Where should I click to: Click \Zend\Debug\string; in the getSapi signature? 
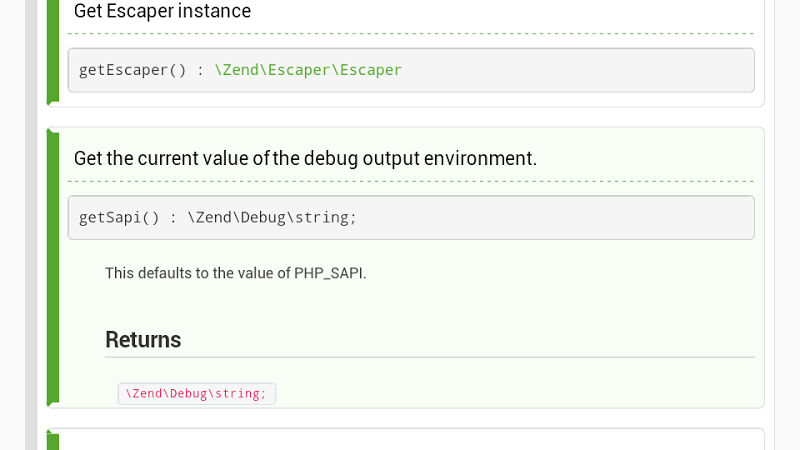(x=272, y=217)
